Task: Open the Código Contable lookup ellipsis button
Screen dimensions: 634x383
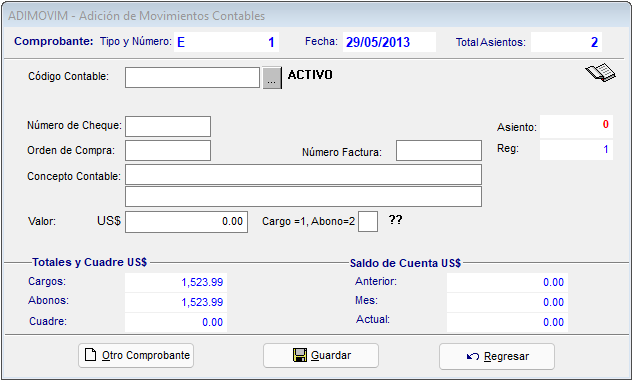Action: pyautogui.click(x=272, y=78)
